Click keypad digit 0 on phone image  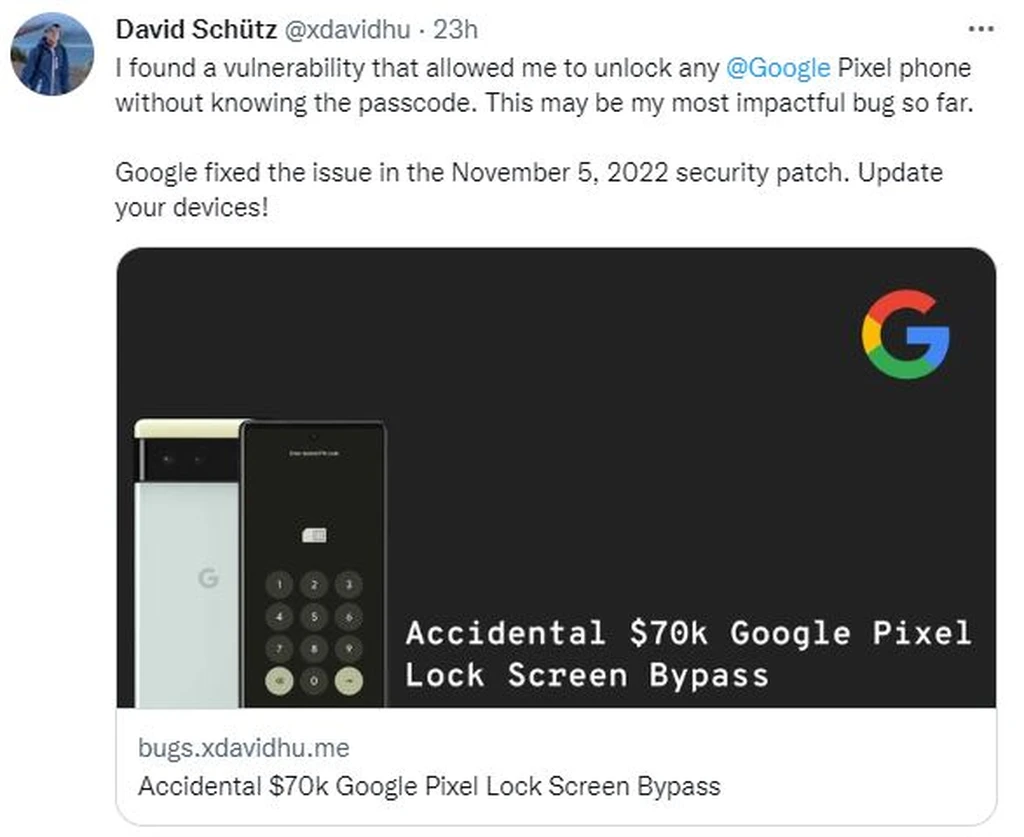[314, 681]
